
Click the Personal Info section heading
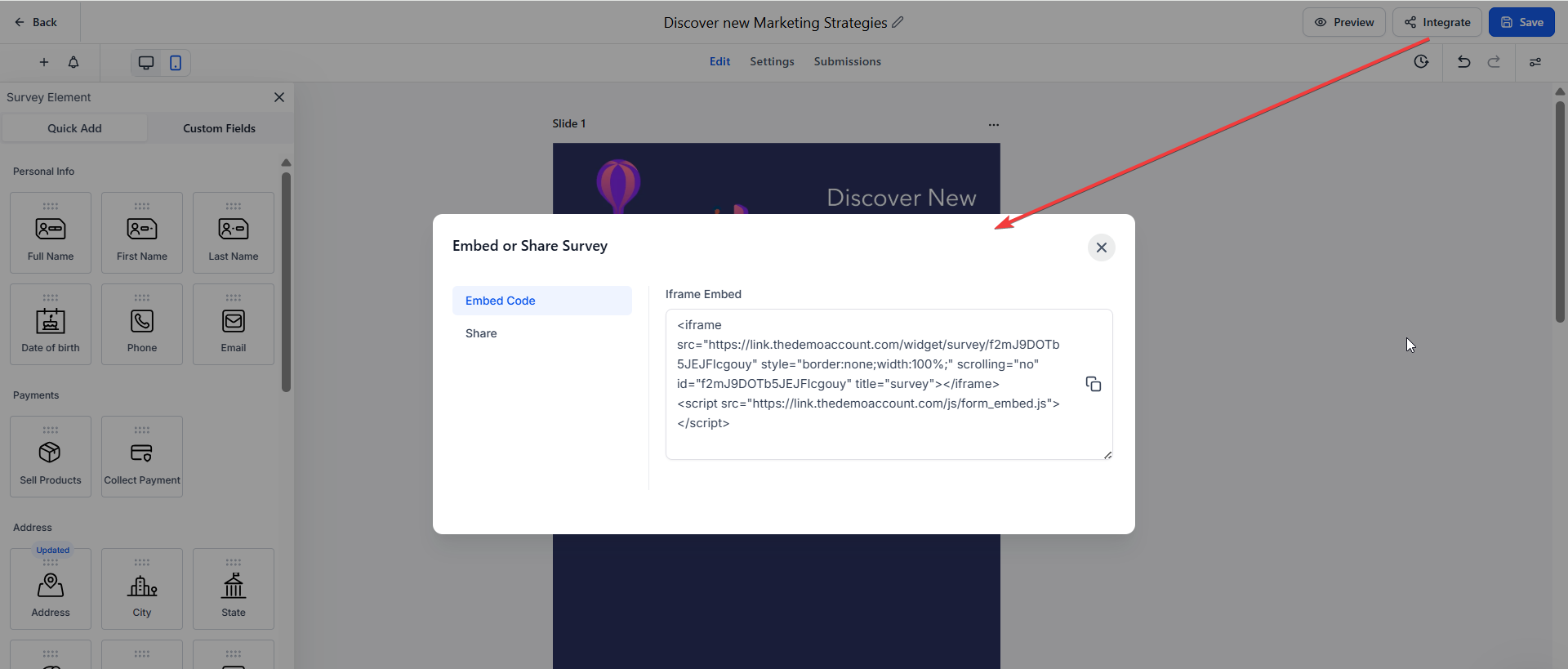43,172
